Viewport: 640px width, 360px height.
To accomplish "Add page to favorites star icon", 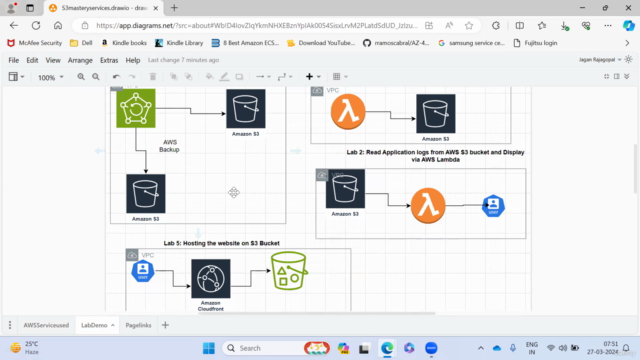I will (469, 25).
